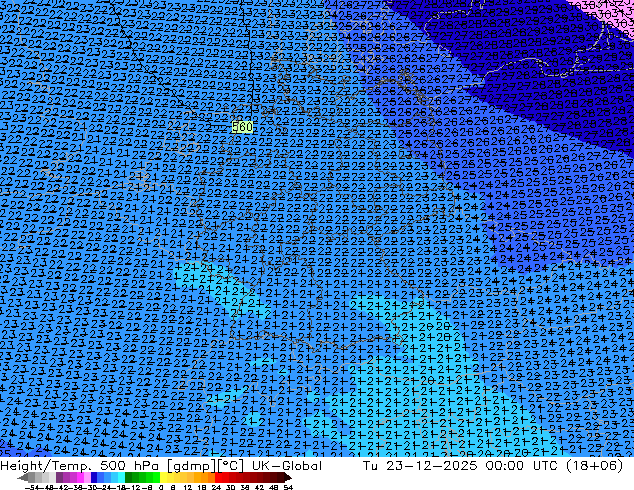Click the left gray arrow end of legend

pos(22,477)
